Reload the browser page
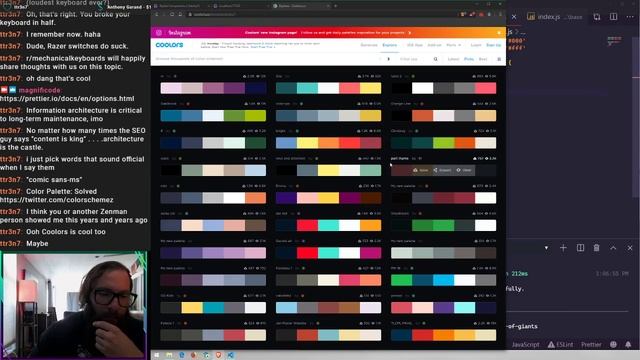 click(172, 14)
